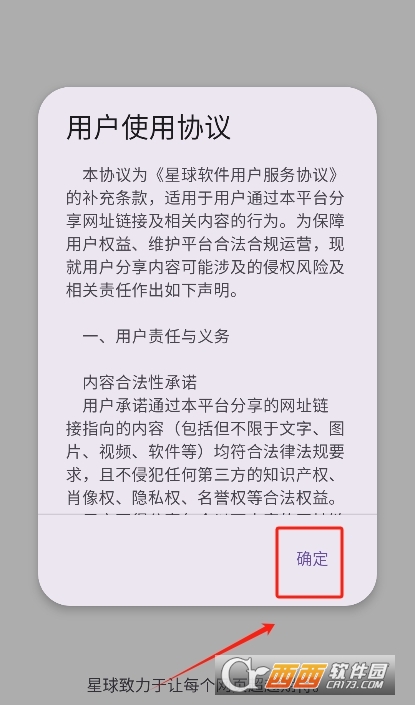Click the red arrow annotation
The width and height of the screenshot is (415, 705).
216,654
